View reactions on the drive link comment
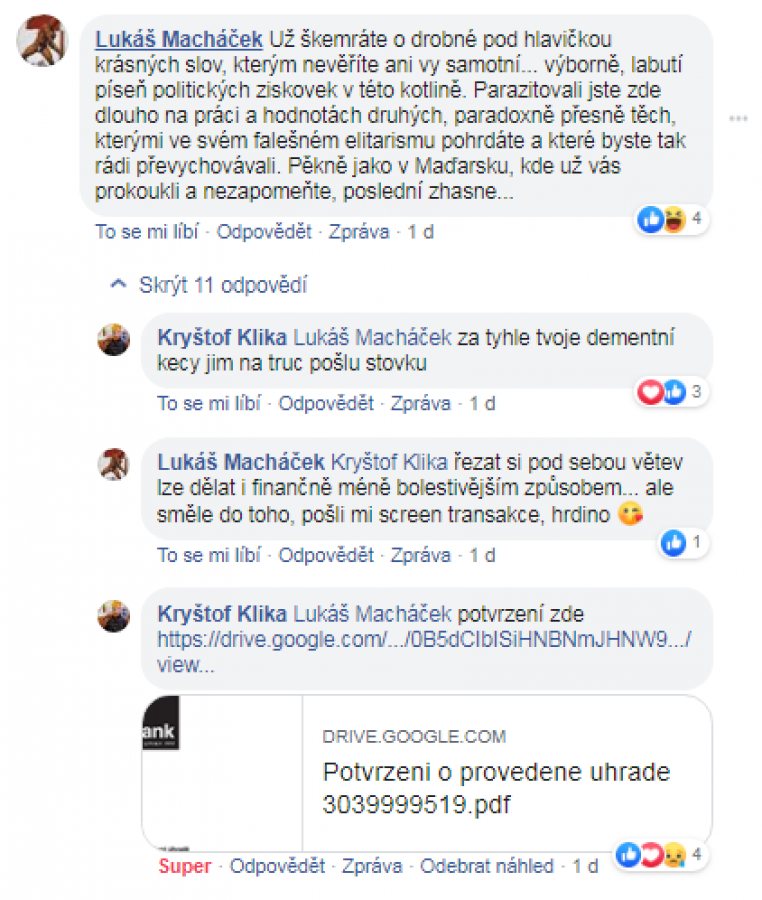762x900 pixels. (x=660, y=855)
